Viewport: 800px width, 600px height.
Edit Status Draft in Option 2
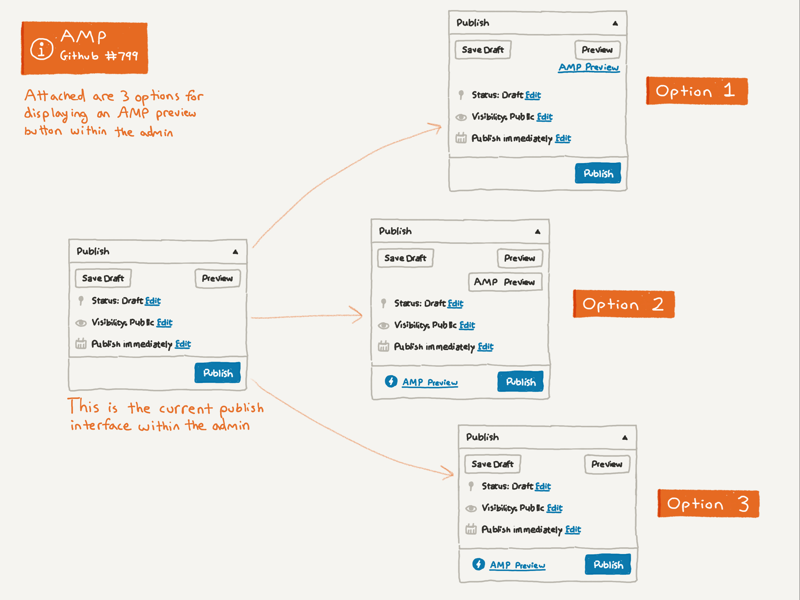coord(456,303)
